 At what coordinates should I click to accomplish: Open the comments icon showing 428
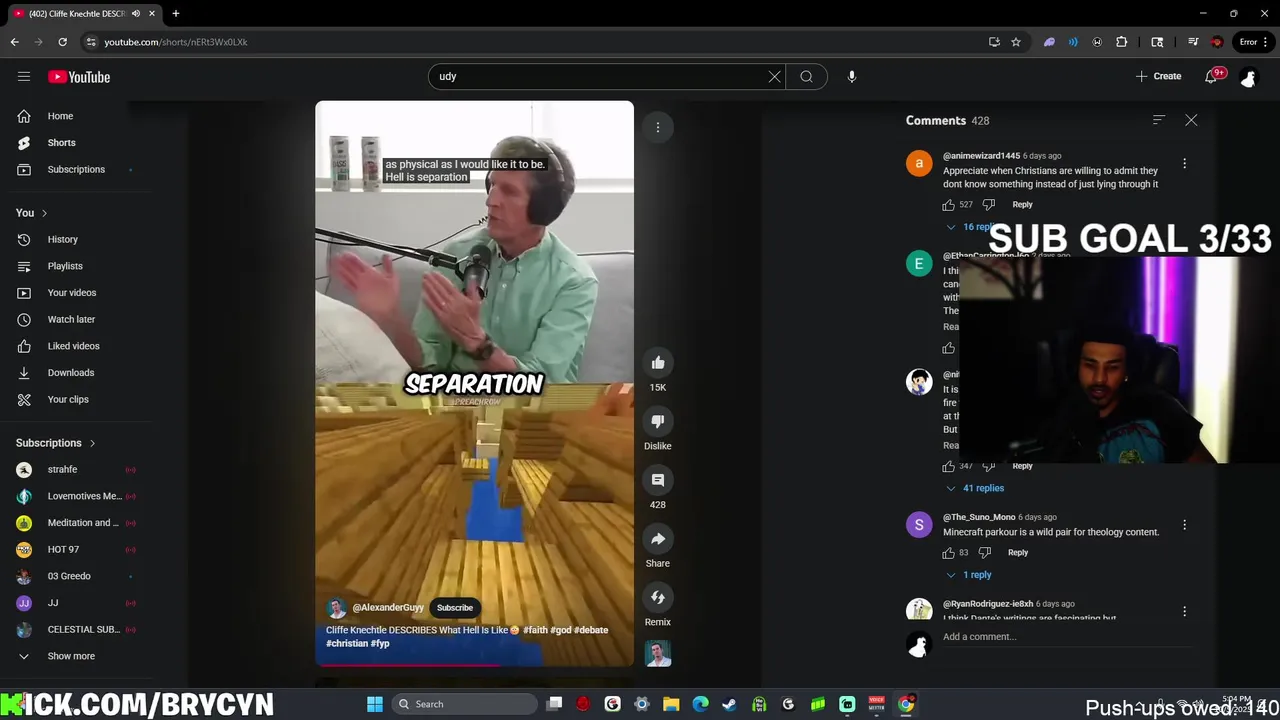pyautogui.click(x=658, y=480)
